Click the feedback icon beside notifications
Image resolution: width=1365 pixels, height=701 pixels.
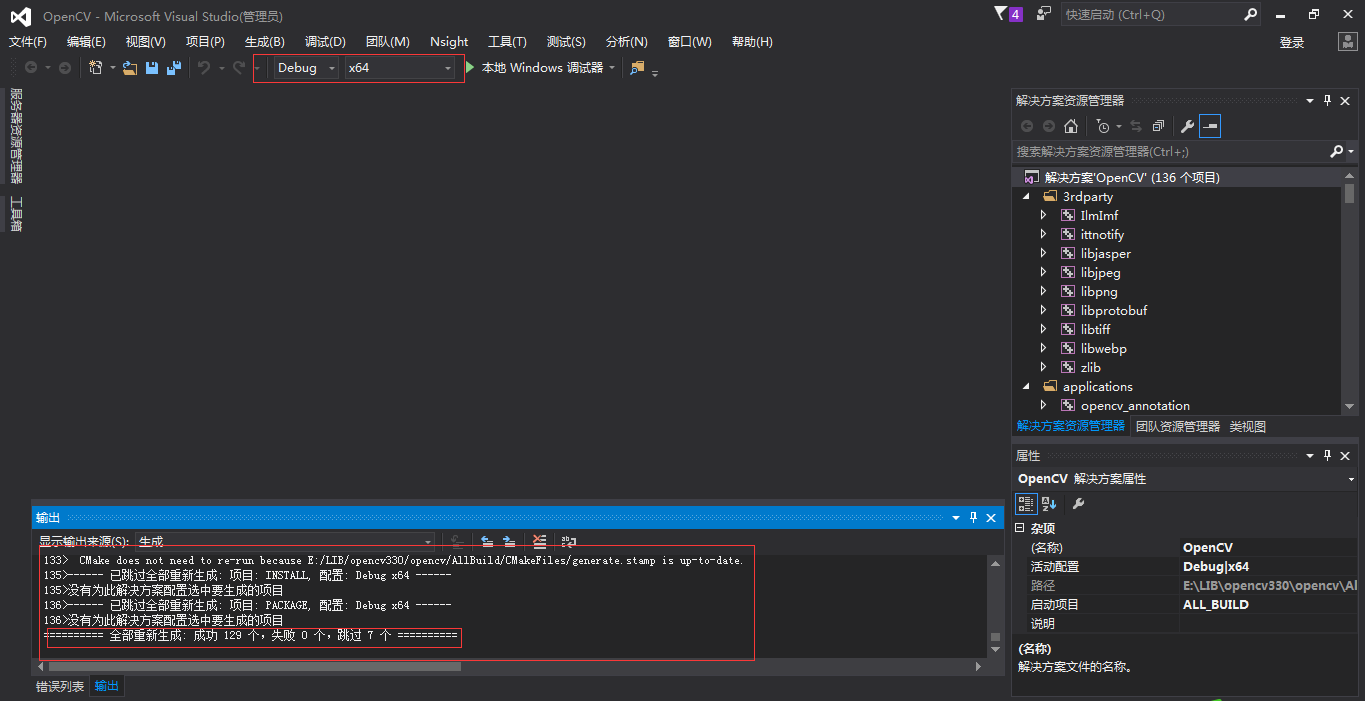click(x=1044, y=14)
